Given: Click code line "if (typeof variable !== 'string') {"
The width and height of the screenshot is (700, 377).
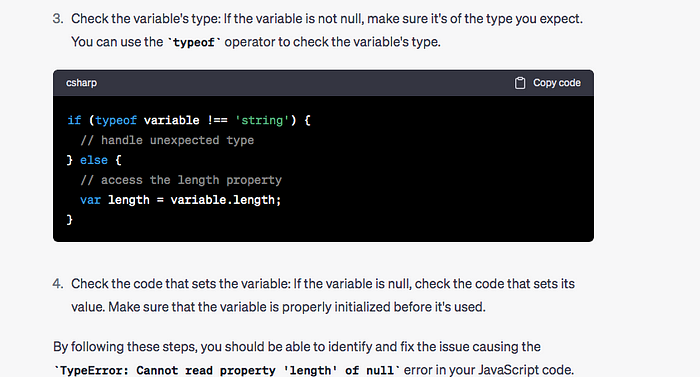Looking at the screenshot, I should (x=189, y=121).
